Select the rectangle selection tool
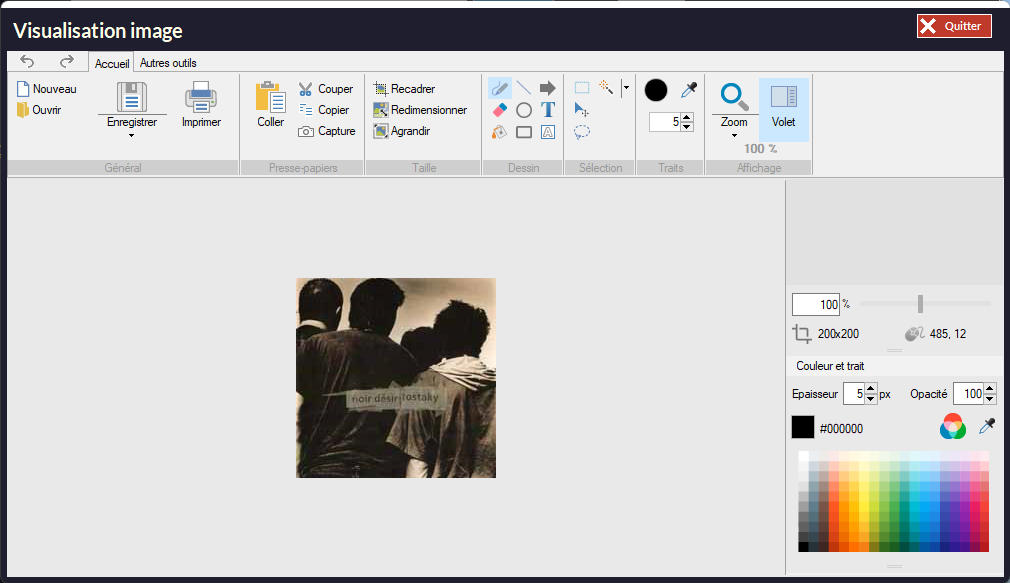 (x=582, y=88)
